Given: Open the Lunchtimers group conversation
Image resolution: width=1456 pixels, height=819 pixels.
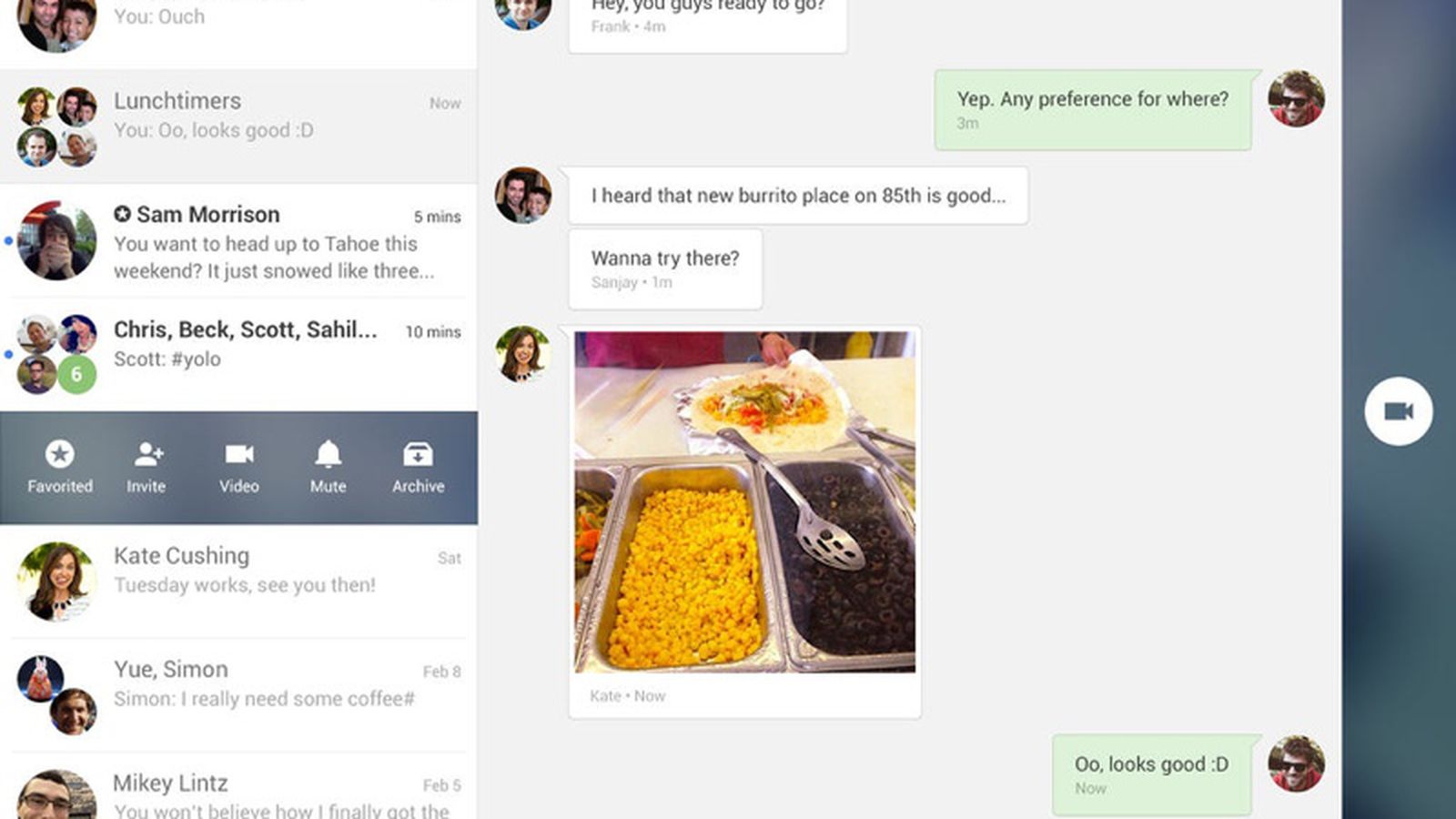Looking at the screenshot, I should [238, 126].
